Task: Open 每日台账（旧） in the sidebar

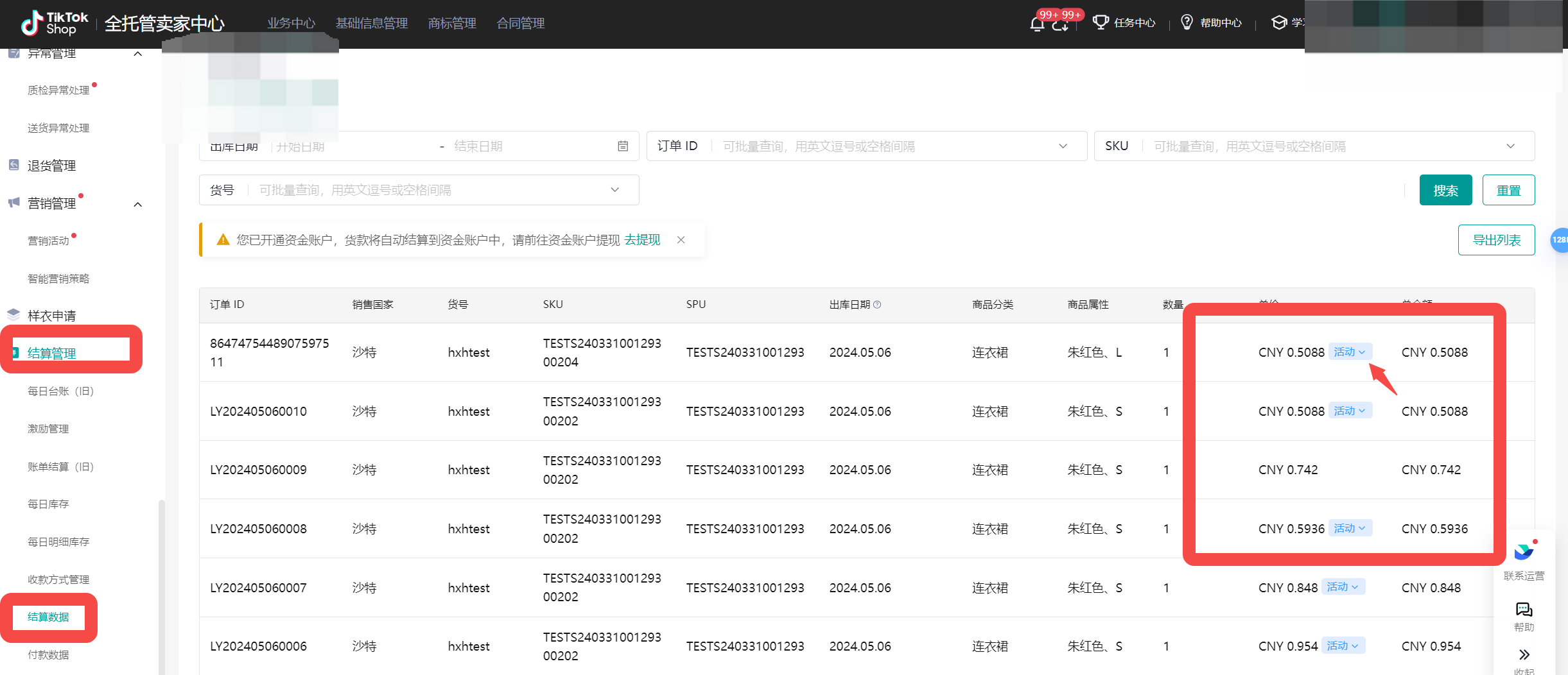Action: pyautogui.click(x=61, y=391)
